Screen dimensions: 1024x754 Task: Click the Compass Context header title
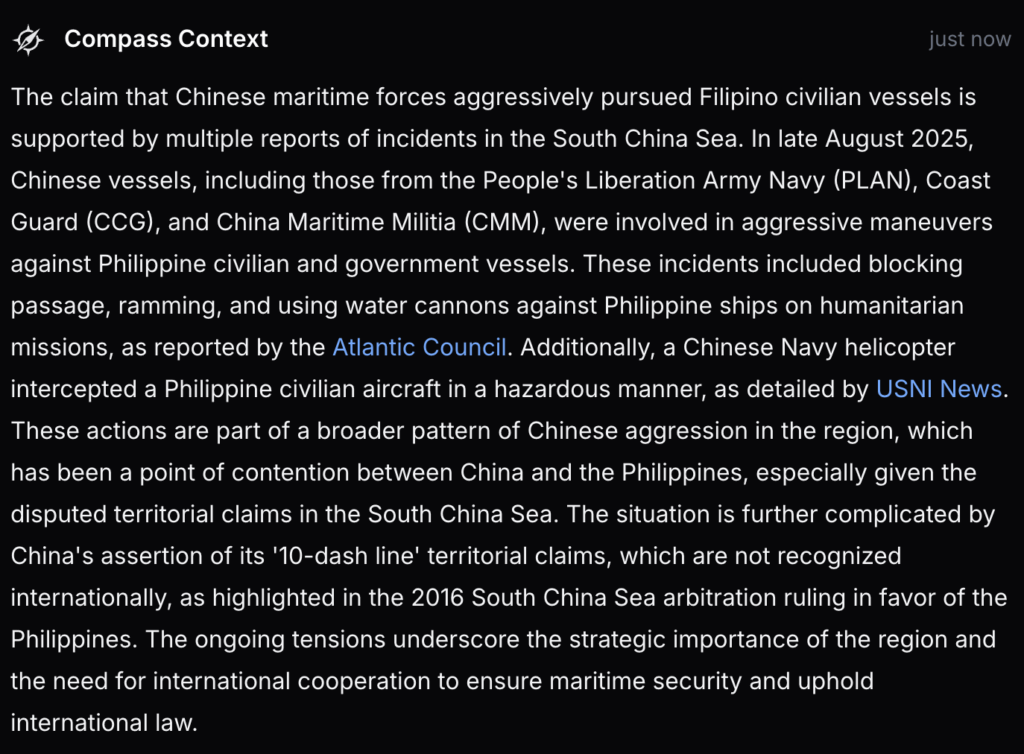click(166, 40)
